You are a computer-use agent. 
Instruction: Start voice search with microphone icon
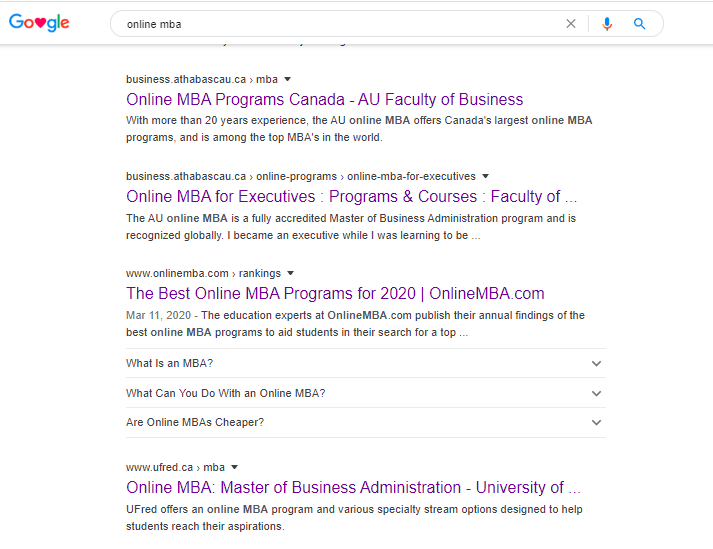607,24
